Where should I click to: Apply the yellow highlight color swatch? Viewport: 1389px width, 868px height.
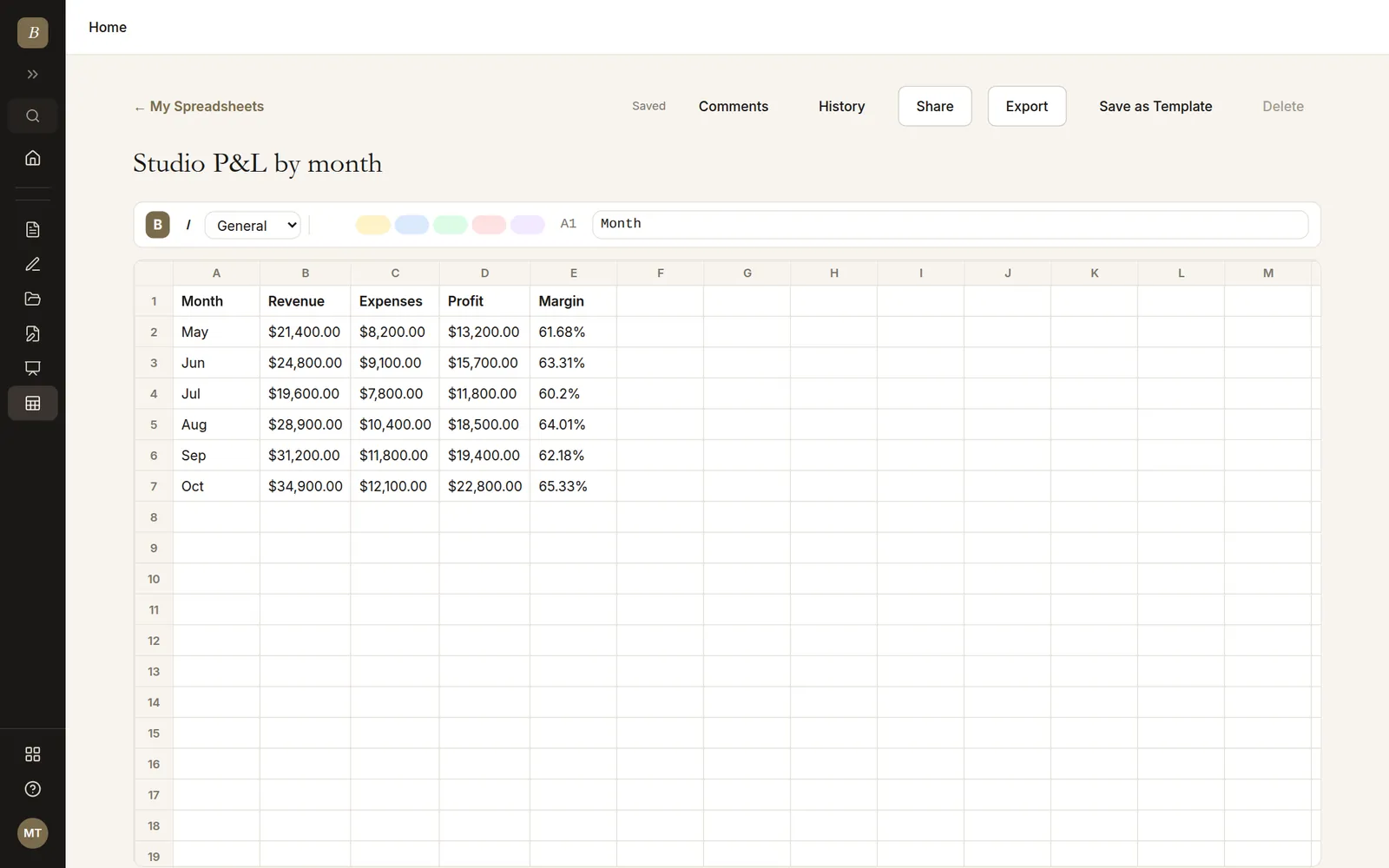(x=373, y=225)
